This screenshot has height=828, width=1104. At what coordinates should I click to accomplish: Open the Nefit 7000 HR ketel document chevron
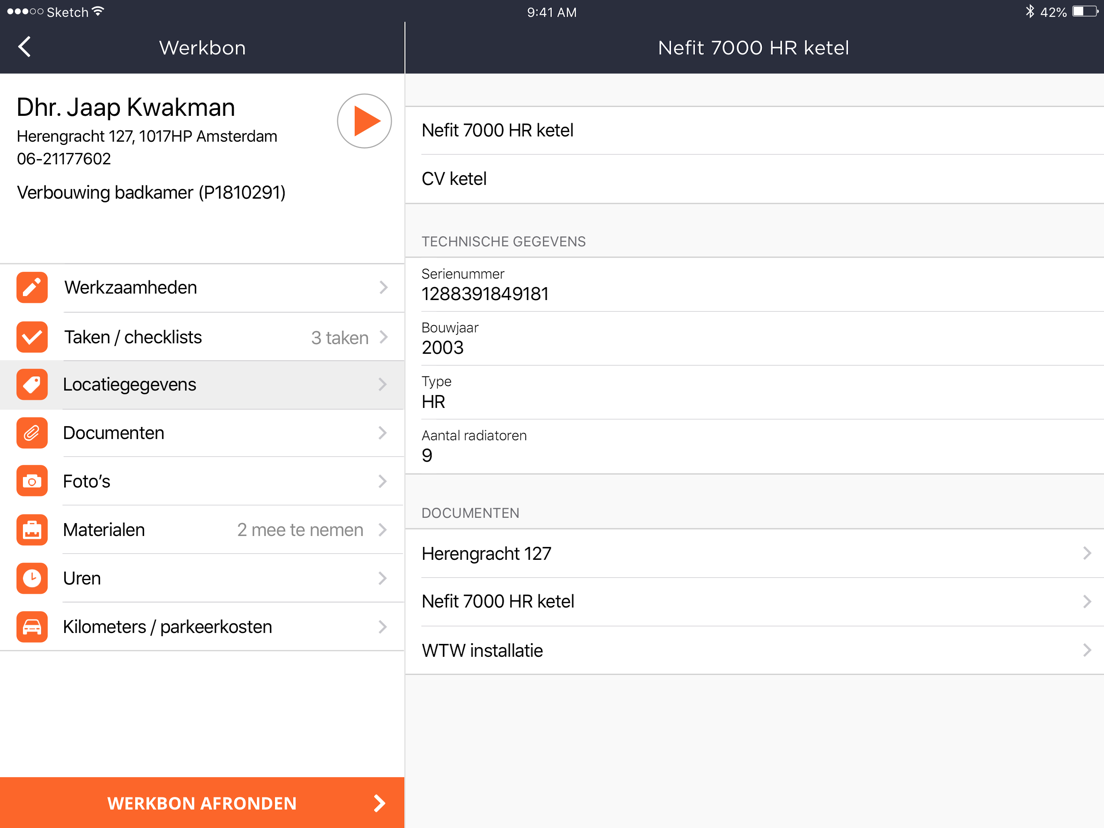click(x=1087, y=601)
